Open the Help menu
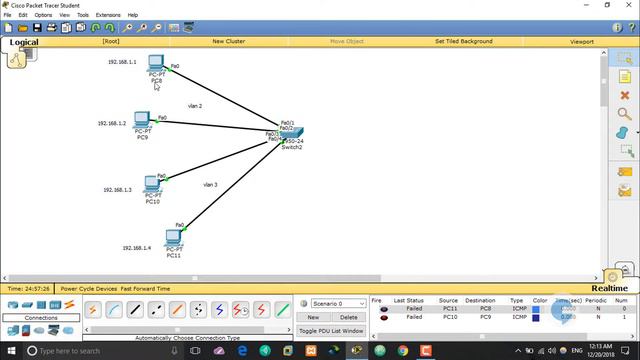The image size is (640, 360). 133,15
